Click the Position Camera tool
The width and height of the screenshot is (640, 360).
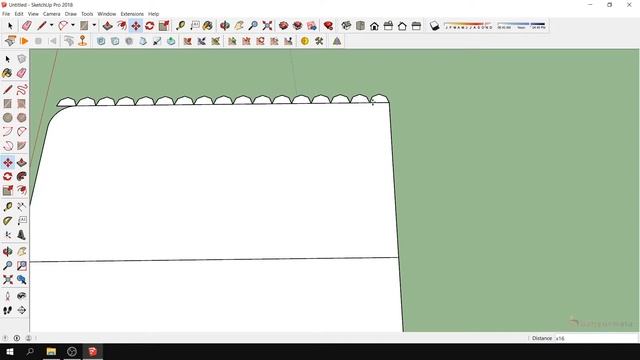tap(7, 296)
